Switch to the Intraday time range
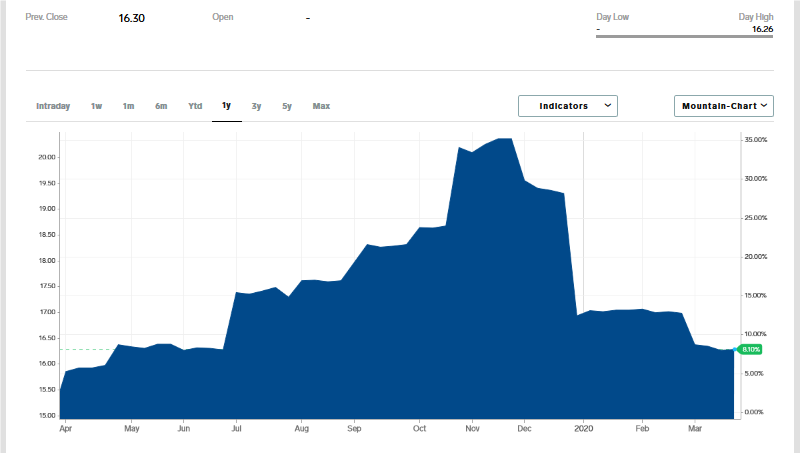The height and width of the screenshot is (453, 804). point(53,106)
